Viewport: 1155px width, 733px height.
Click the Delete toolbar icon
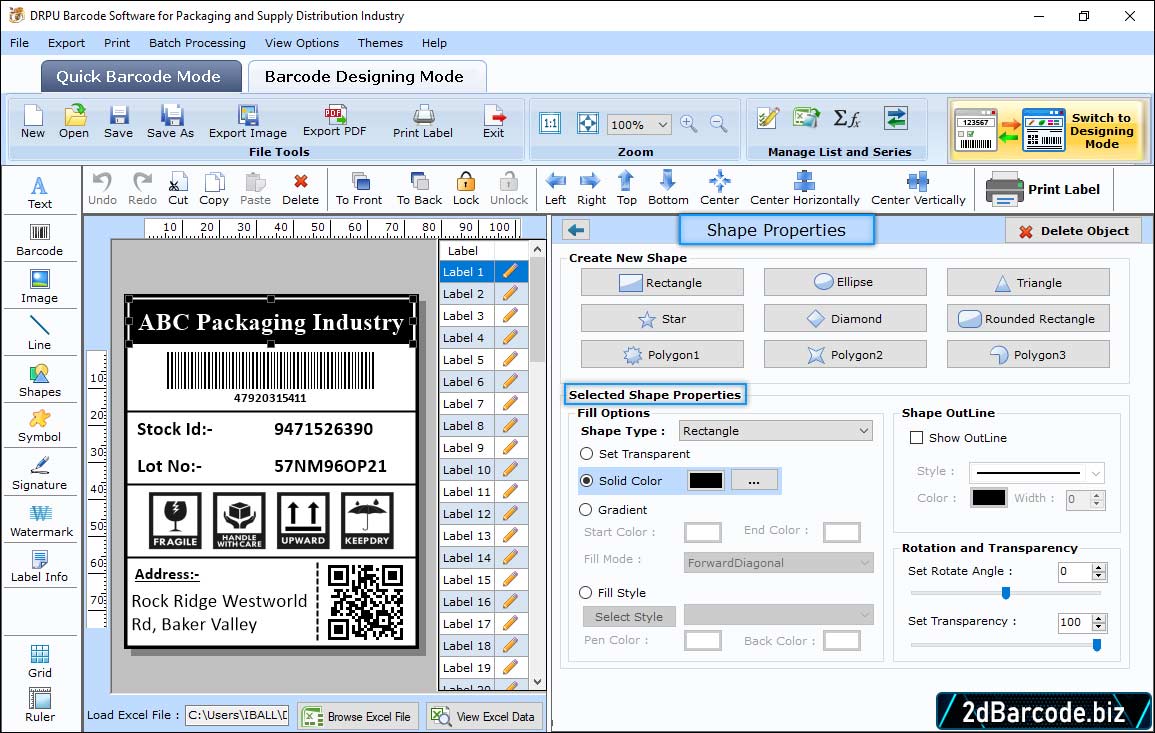[x=301, y=189]
